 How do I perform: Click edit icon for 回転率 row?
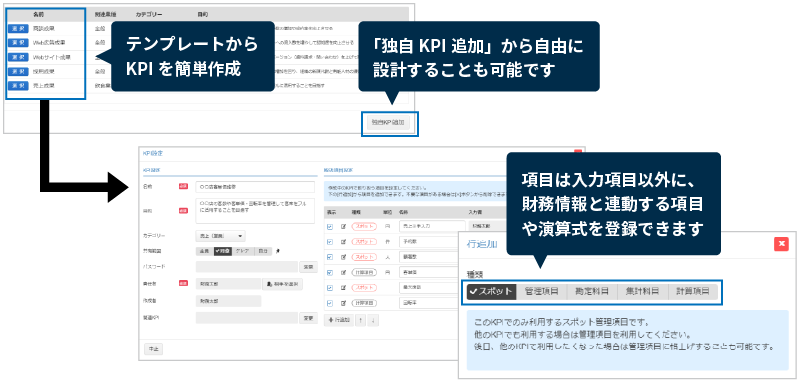point(343,303)
